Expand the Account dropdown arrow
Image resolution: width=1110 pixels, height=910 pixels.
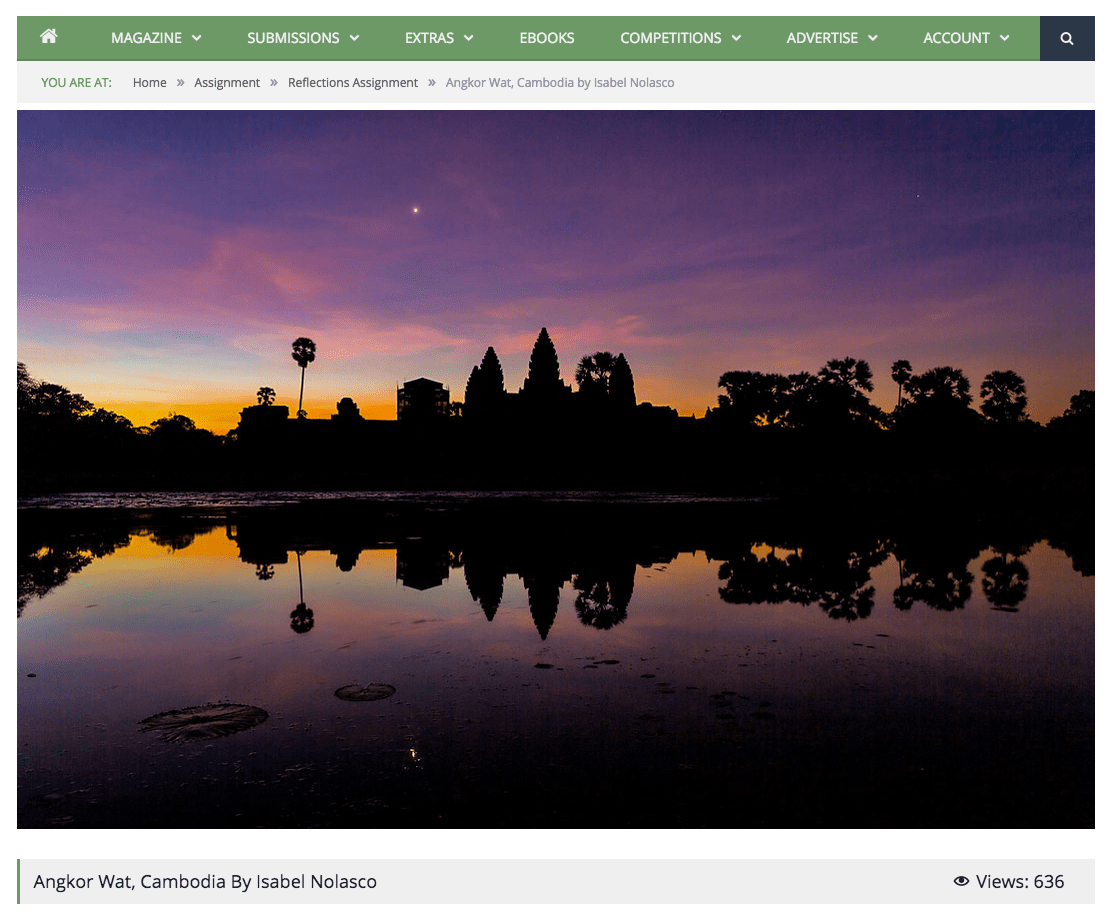point(1005,38)
